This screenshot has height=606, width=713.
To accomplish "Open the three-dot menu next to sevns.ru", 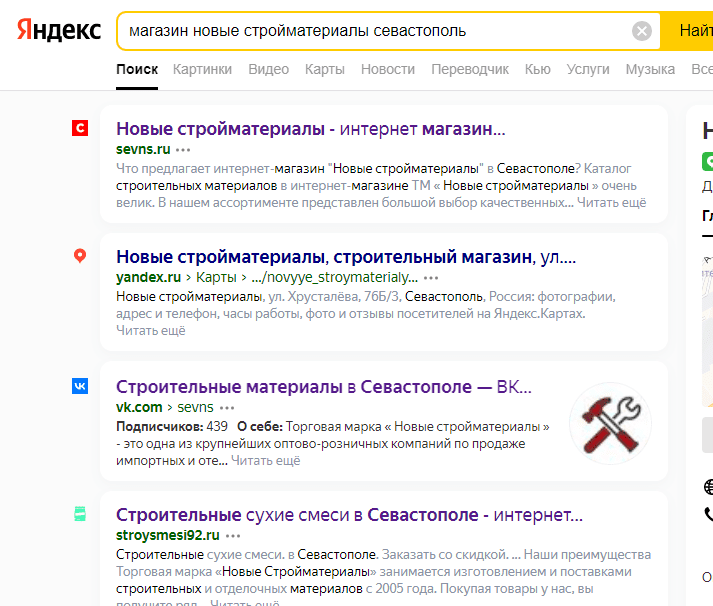I will coord(183,149).
